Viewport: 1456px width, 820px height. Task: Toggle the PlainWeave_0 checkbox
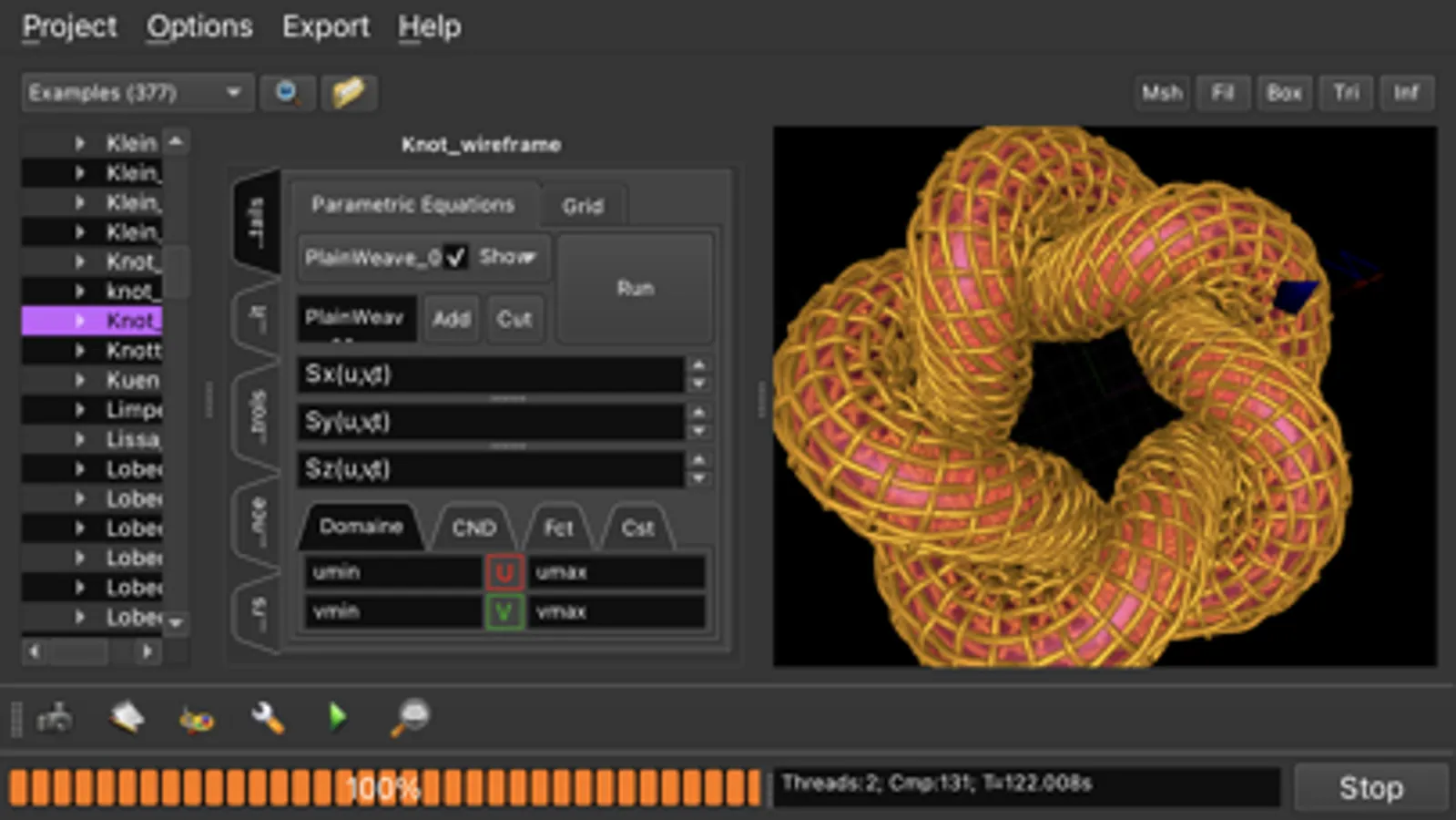pos(455,258)
